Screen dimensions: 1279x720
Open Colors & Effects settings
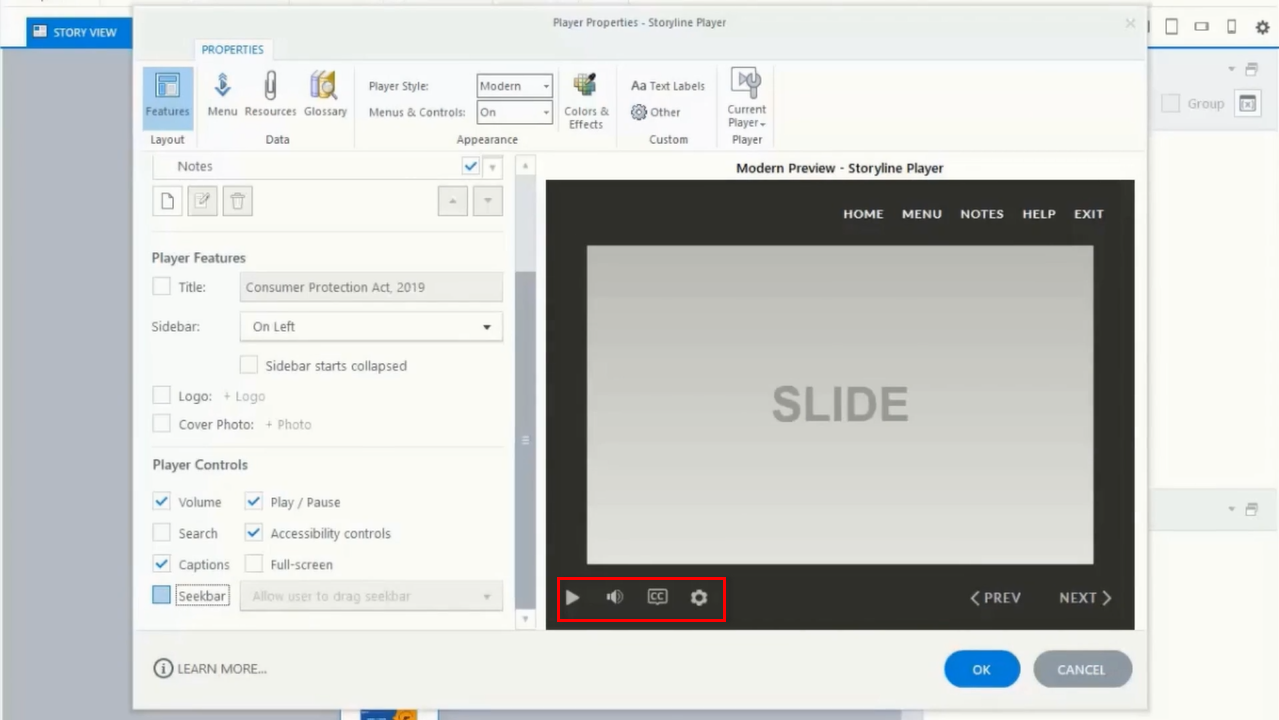[586, 100]
